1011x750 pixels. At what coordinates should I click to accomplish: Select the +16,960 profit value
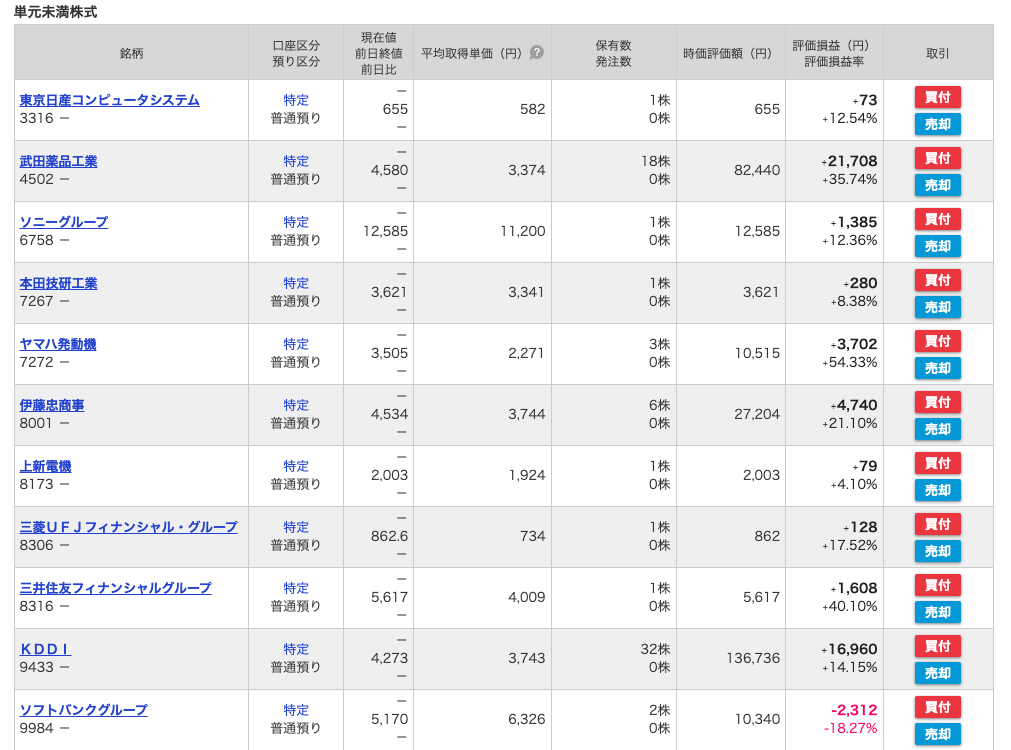coord(849,649)
